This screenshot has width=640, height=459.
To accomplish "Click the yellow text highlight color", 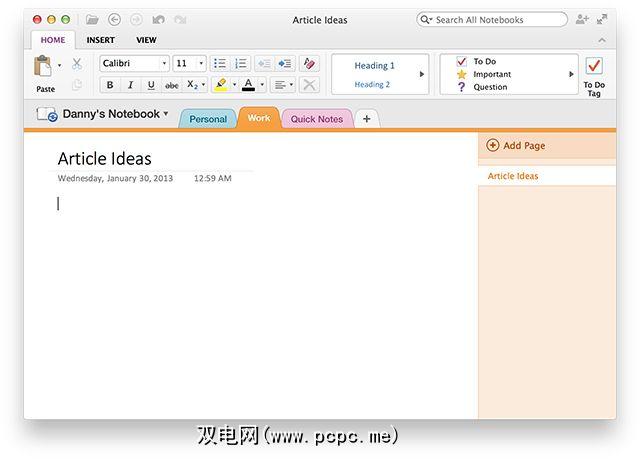I will (x=220, y=85).
